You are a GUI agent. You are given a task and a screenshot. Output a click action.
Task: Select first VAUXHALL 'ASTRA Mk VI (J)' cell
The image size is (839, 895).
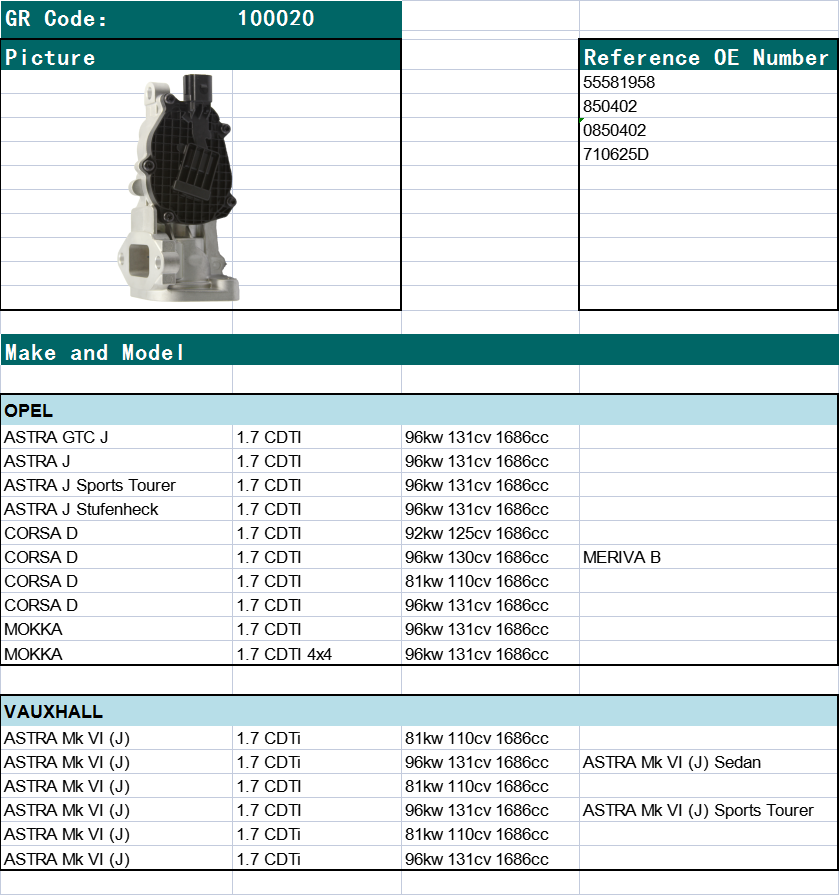click(116, 738)
